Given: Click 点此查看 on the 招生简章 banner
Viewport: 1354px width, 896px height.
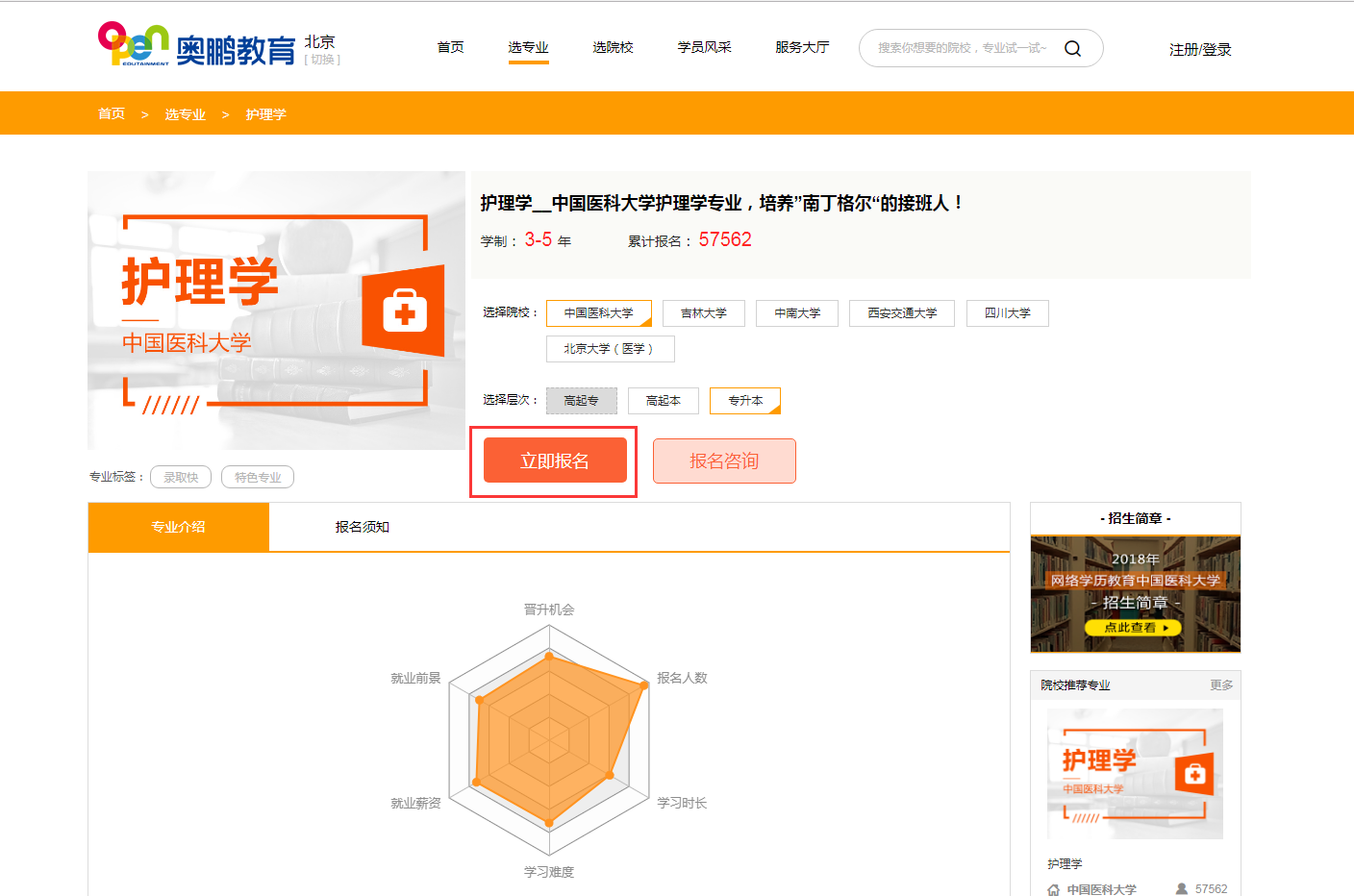Looking at the screenshot, I should point(1135,627).
